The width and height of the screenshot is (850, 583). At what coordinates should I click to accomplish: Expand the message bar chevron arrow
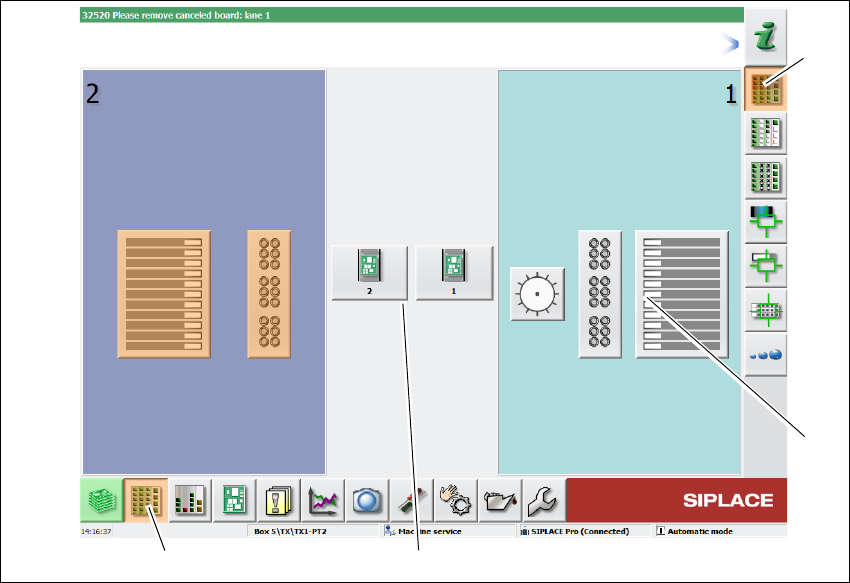(x=729, y=44)
